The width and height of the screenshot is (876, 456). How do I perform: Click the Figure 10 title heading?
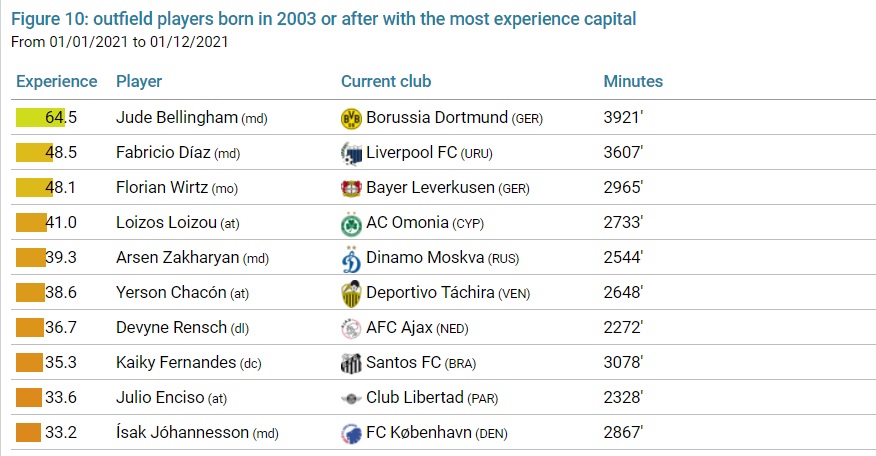coord(323,19)
